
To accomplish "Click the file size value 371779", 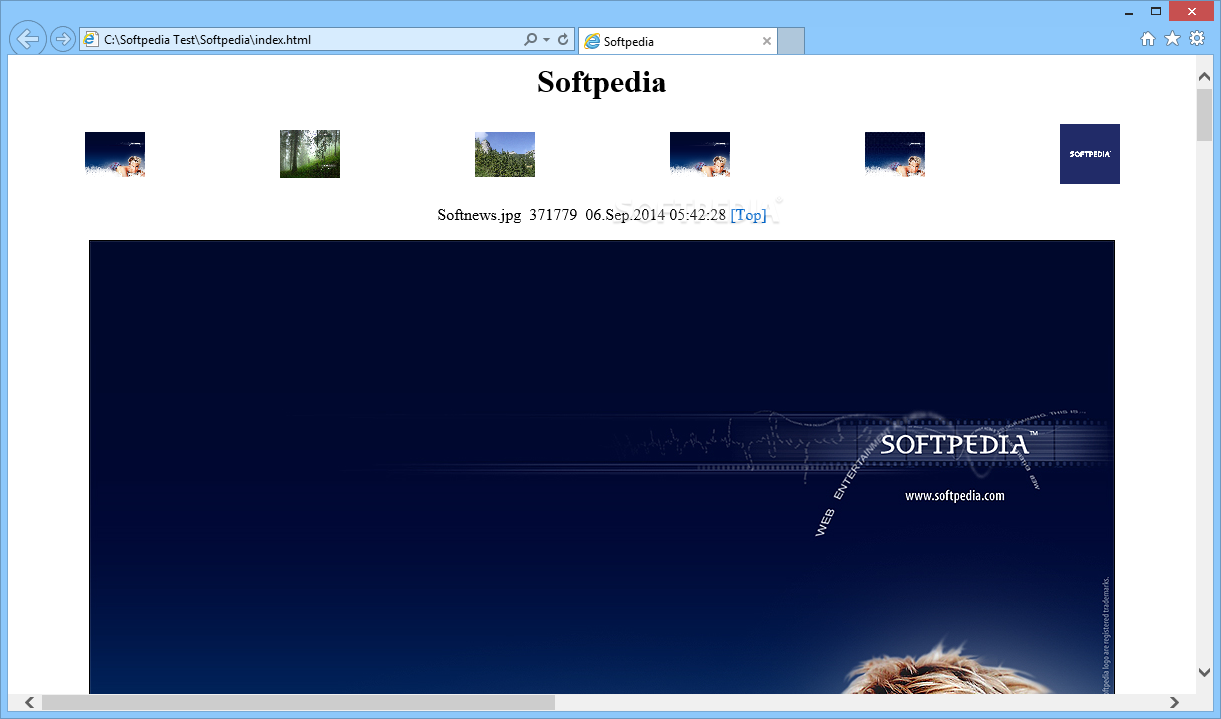I will pos(553,215).
